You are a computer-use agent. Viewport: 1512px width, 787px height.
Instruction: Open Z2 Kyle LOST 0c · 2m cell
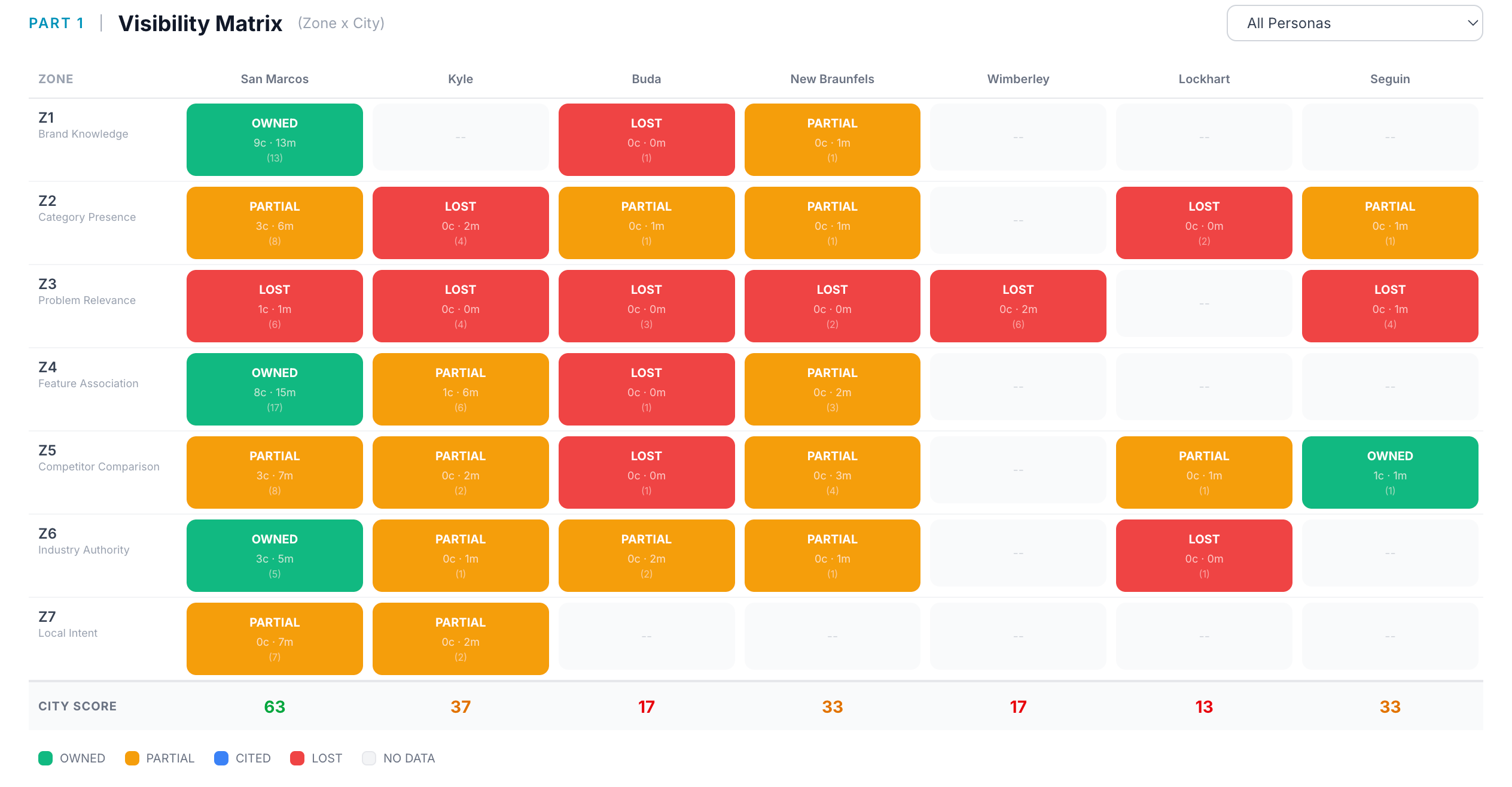coord(461,223)
